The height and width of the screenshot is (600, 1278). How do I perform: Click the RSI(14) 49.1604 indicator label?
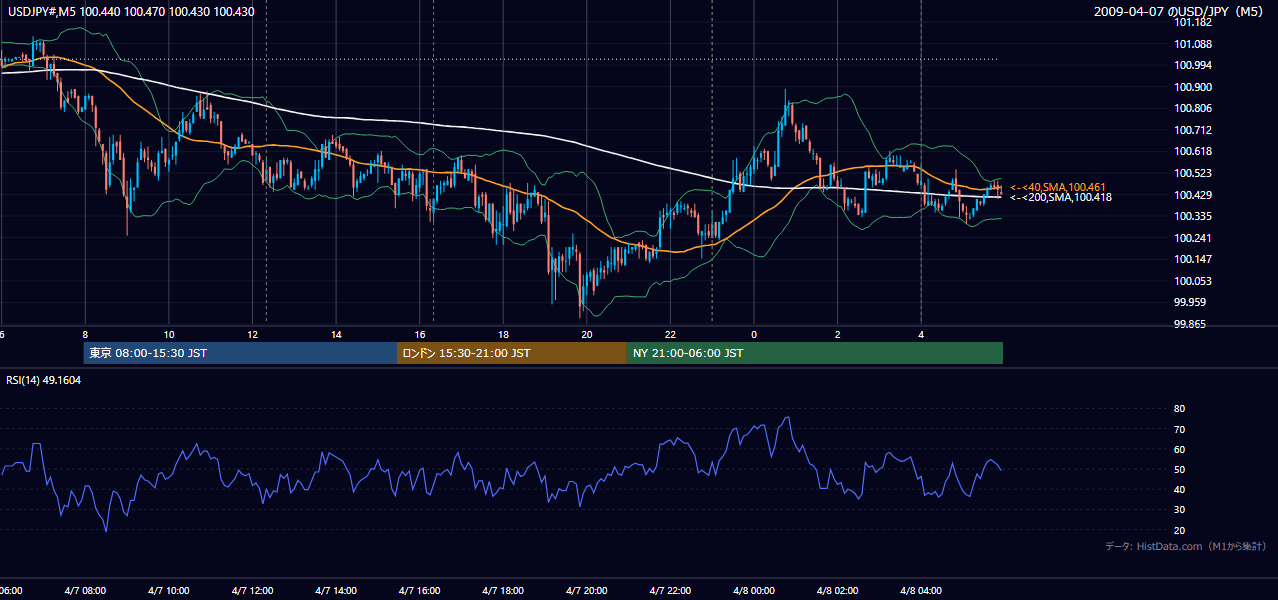[x=44, y=380]
